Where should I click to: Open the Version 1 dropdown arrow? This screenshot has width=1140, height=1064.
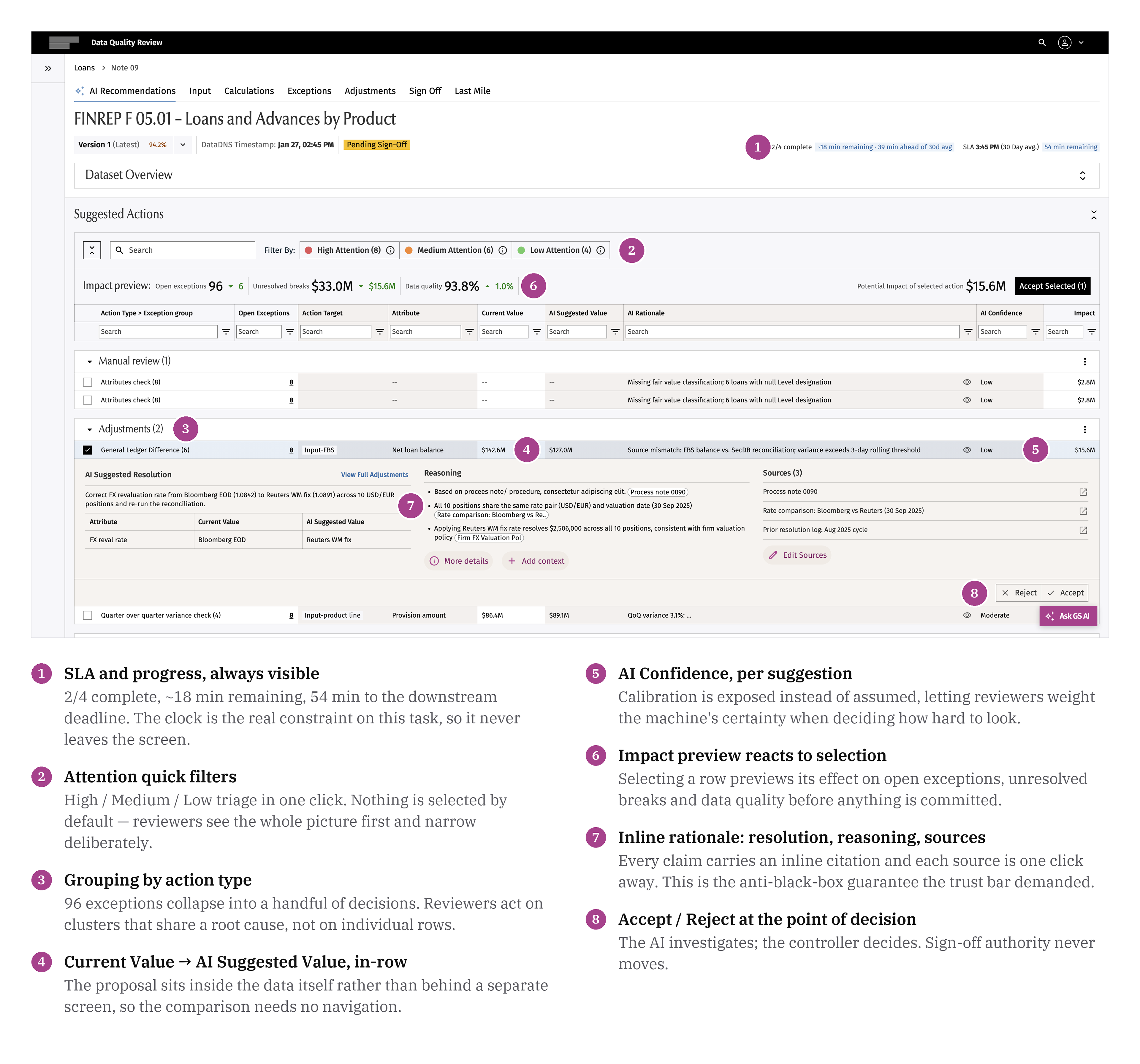(x=182, y=145)
